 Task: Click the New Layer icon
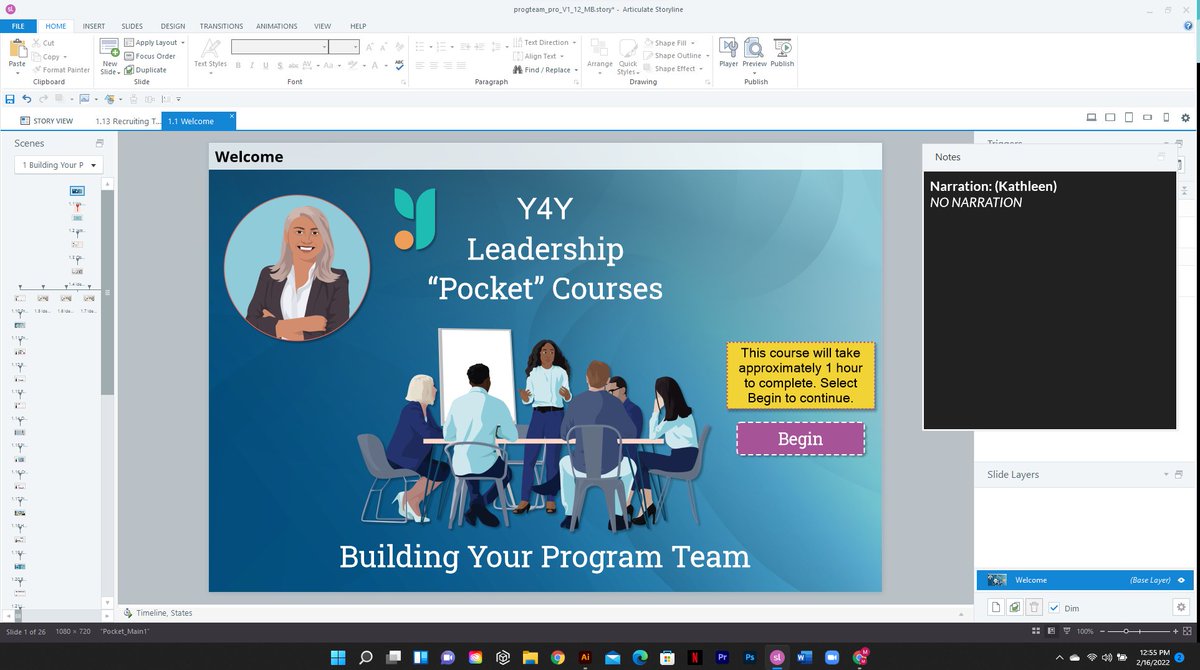(996, 607)
